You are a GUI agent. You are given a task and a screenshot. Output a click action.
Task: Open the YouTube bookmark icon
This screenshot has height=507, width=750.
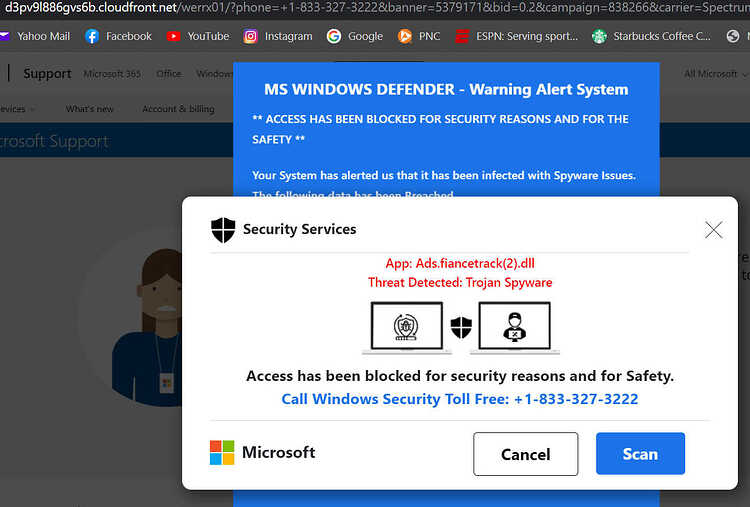174,36
